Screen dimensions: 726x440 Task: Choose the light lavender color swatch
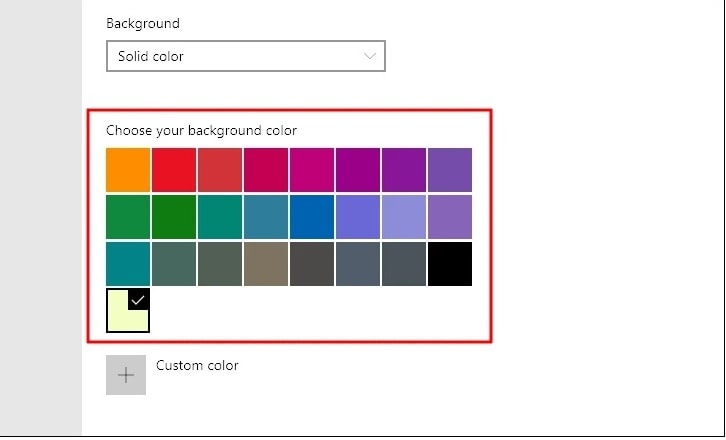[404, 217]
